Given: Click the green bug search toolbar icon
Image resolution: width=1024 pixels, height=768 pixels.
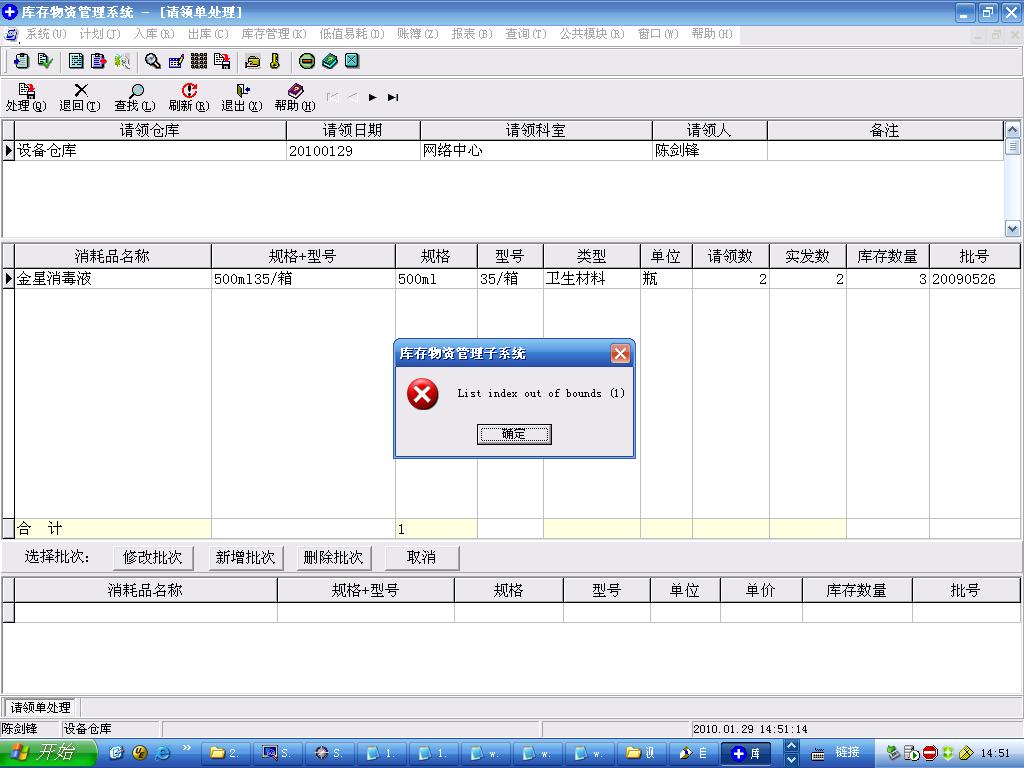Looking at the screenshot, I should (121, 61).
